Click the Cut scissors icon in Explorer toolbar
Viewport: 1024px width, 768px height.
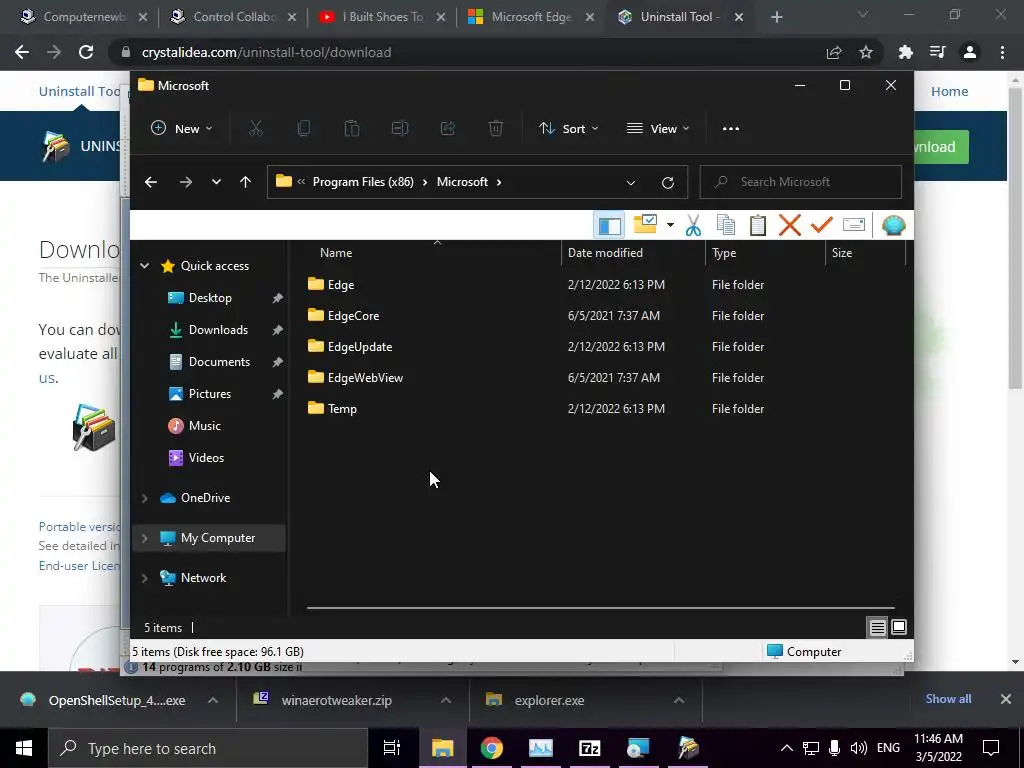pyautogui.click(x=255, y=129)
